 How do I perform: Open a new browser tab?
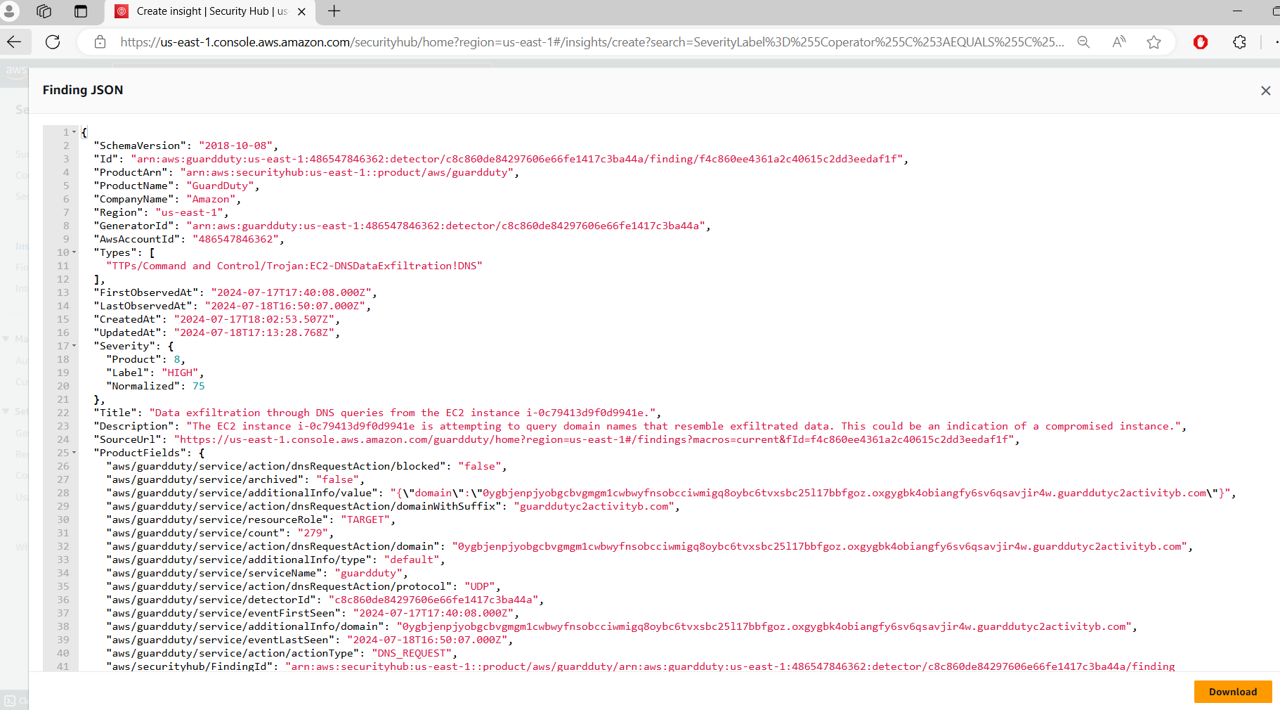[x=334, y=11]
